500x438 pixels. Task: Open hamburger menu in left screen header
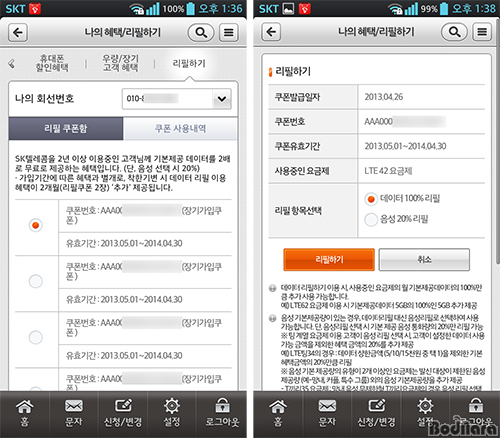[229, 32]
